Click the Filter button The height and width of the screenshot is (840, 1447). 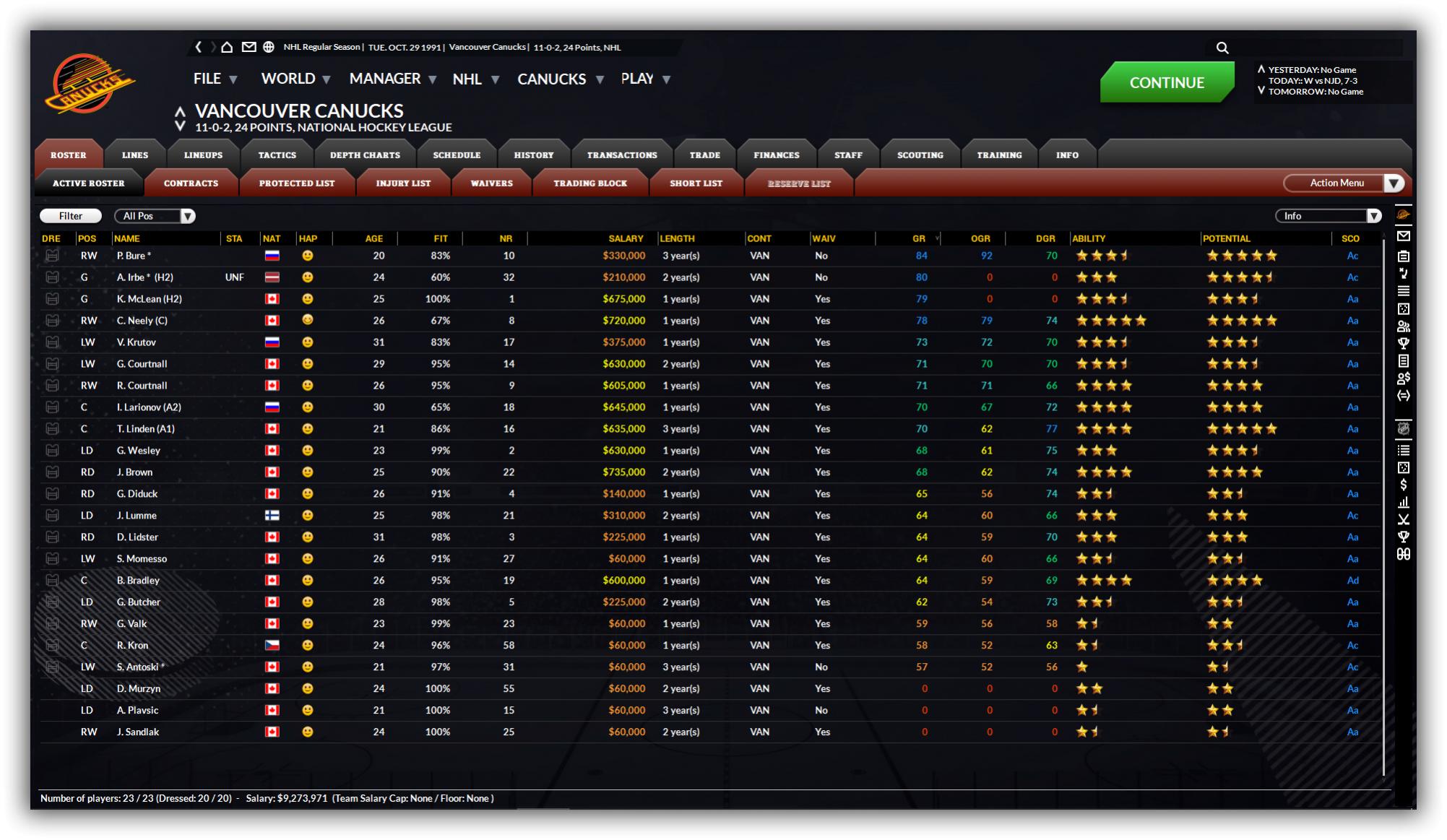[x=71, y=216]
